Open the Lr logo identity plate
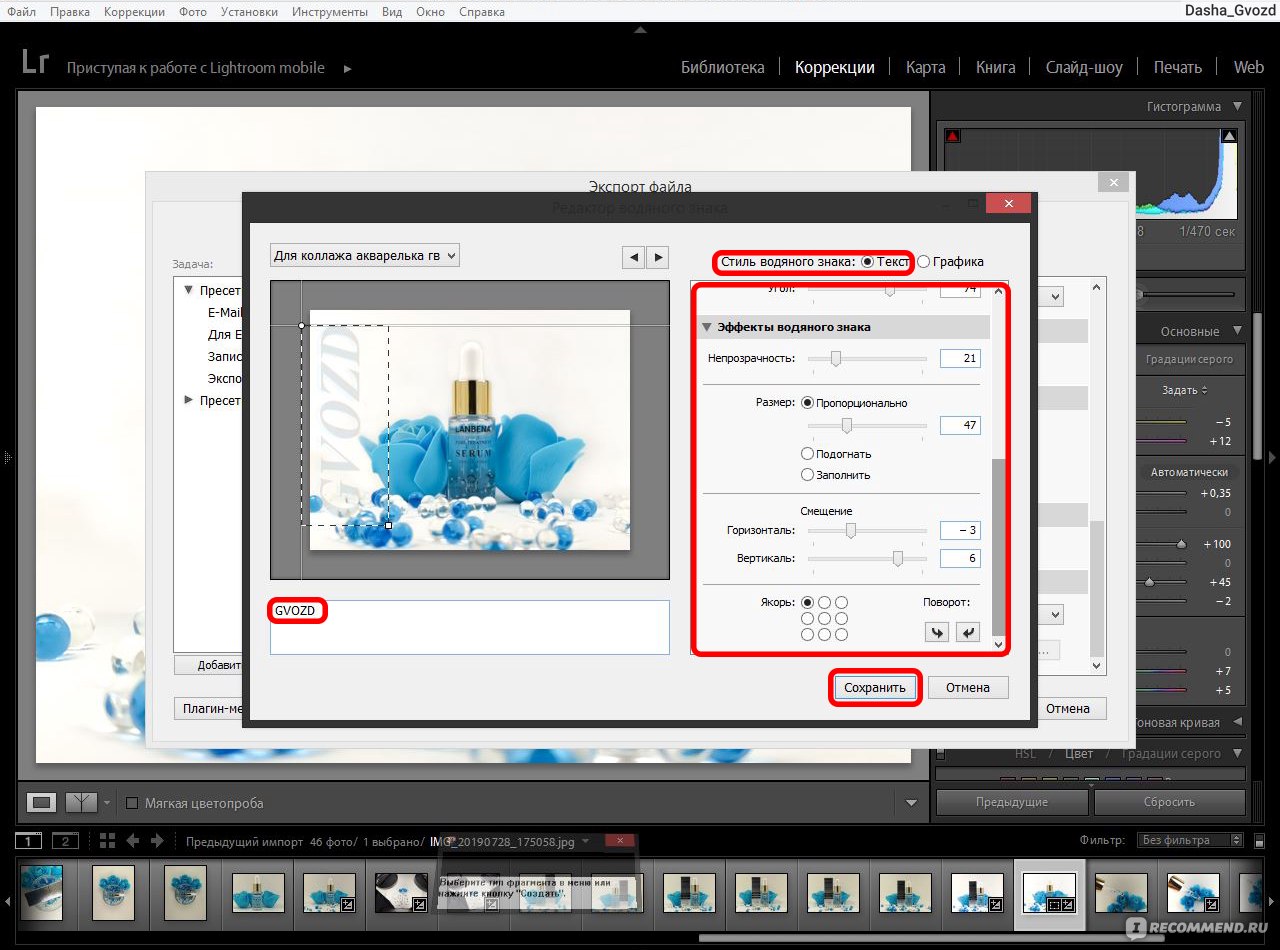1280x950 pixels. click(x=35, y=62)
